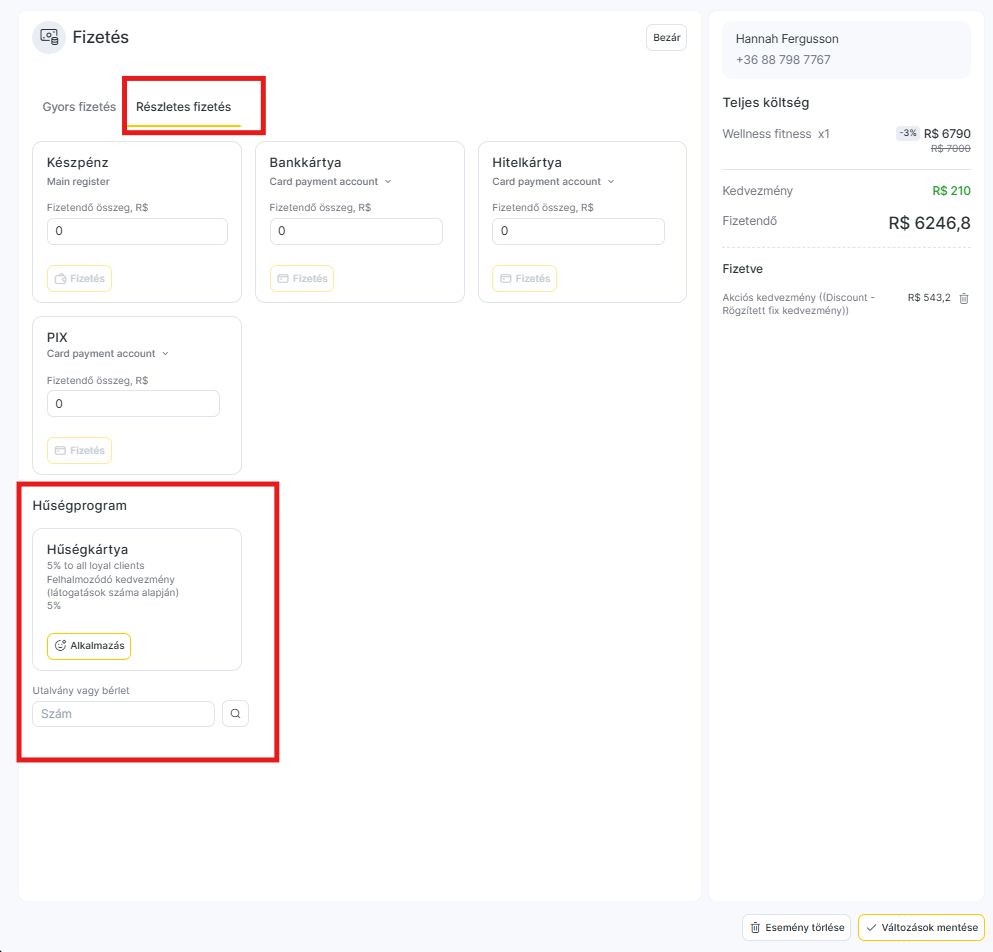Click Fizetés button under Bankkártya
This screenshot has width=993, height=952.
coord(302,279)
